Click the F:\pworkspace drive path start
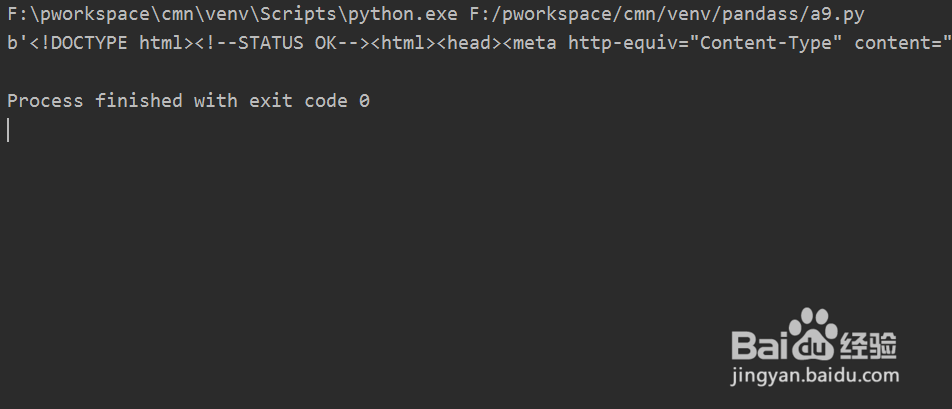 [x=78, y=16]
